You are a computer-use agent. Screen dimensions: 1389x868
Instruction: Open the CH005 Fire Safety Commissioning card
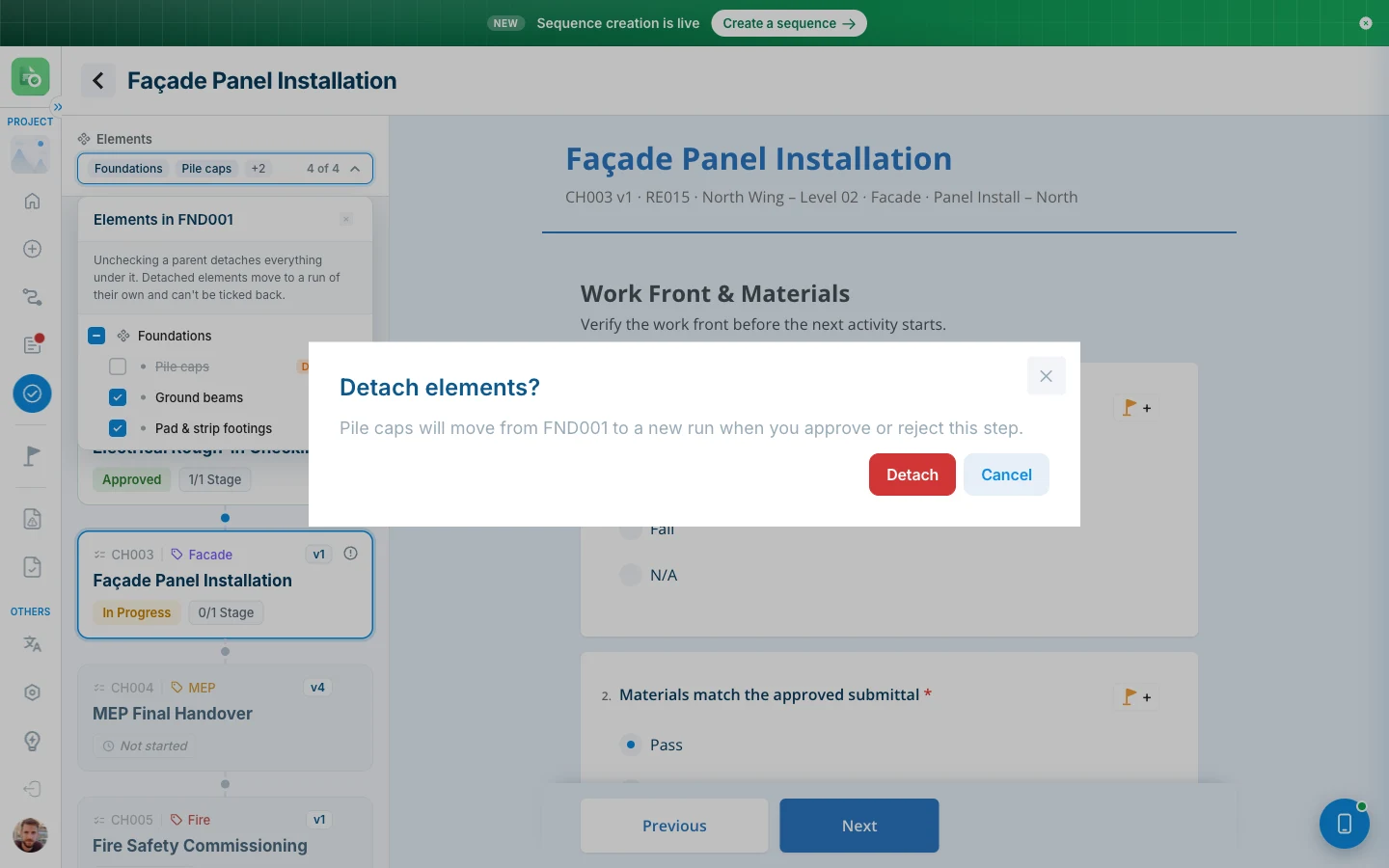pyautogui.click(x=225, y=832)
